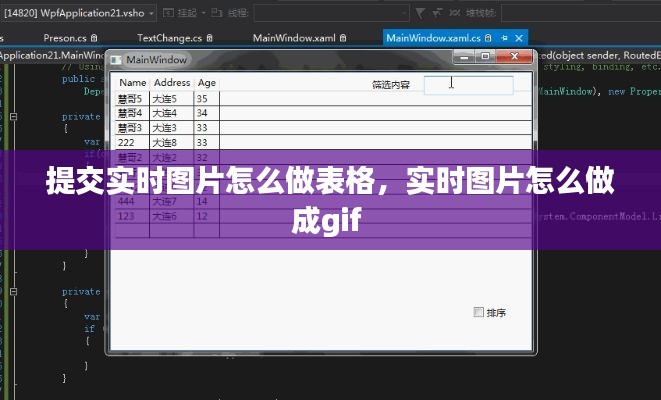Click the filter funnel icon in debug toolbar

419,13
